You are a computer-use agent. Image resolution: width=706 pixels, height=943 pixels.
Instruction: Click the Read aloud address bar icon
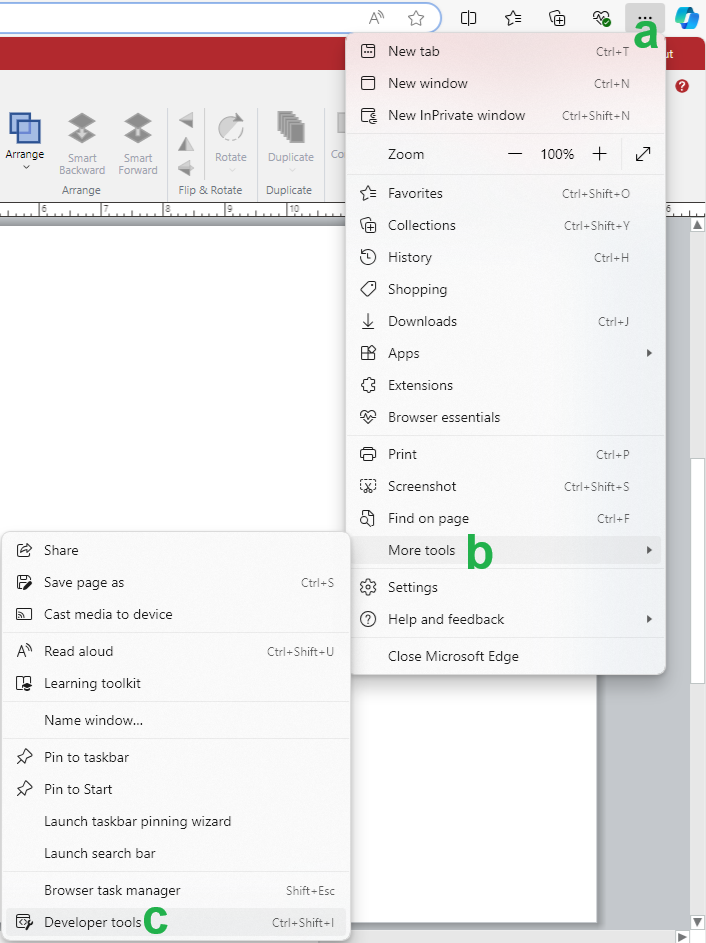pyautogui.click(x=377, y=18)
